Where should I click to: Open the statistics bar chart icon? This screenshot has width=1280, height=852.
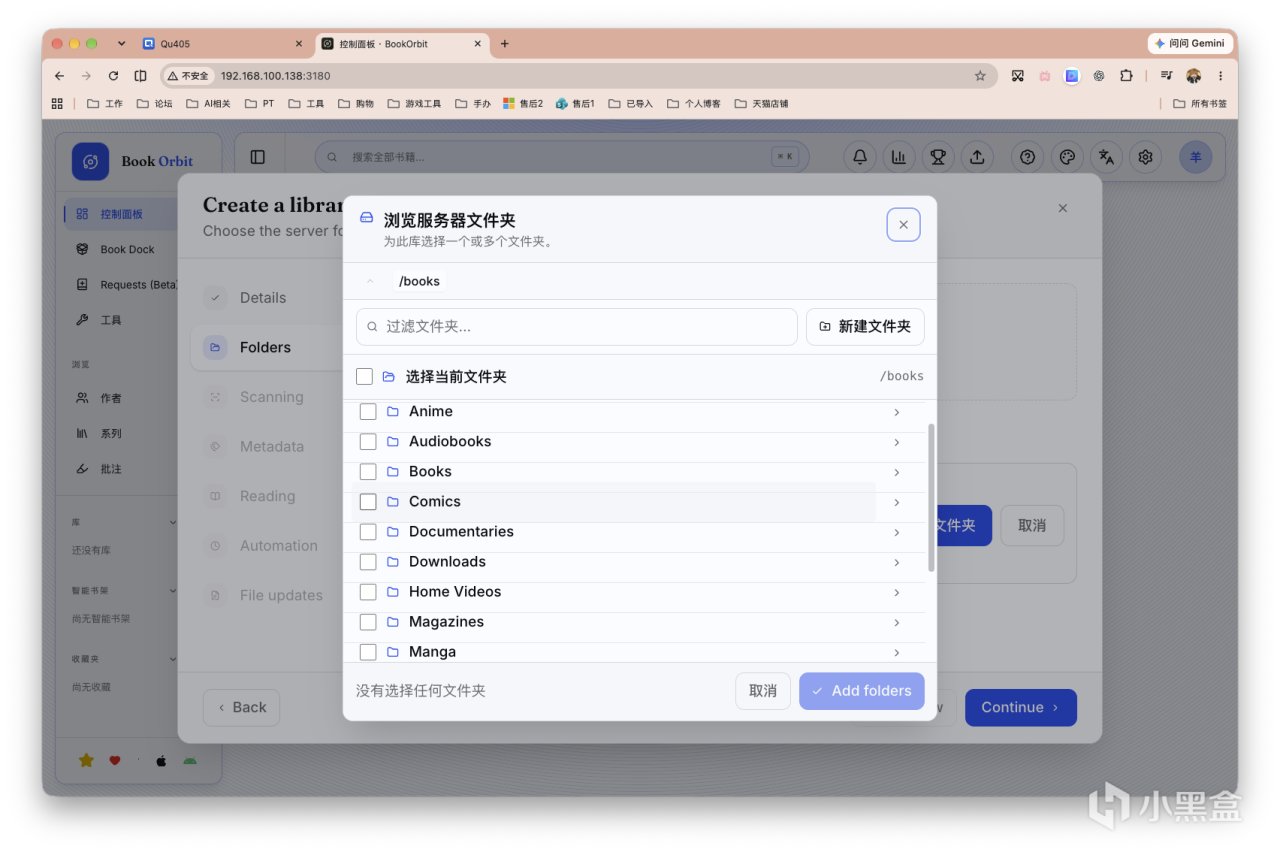898,157
